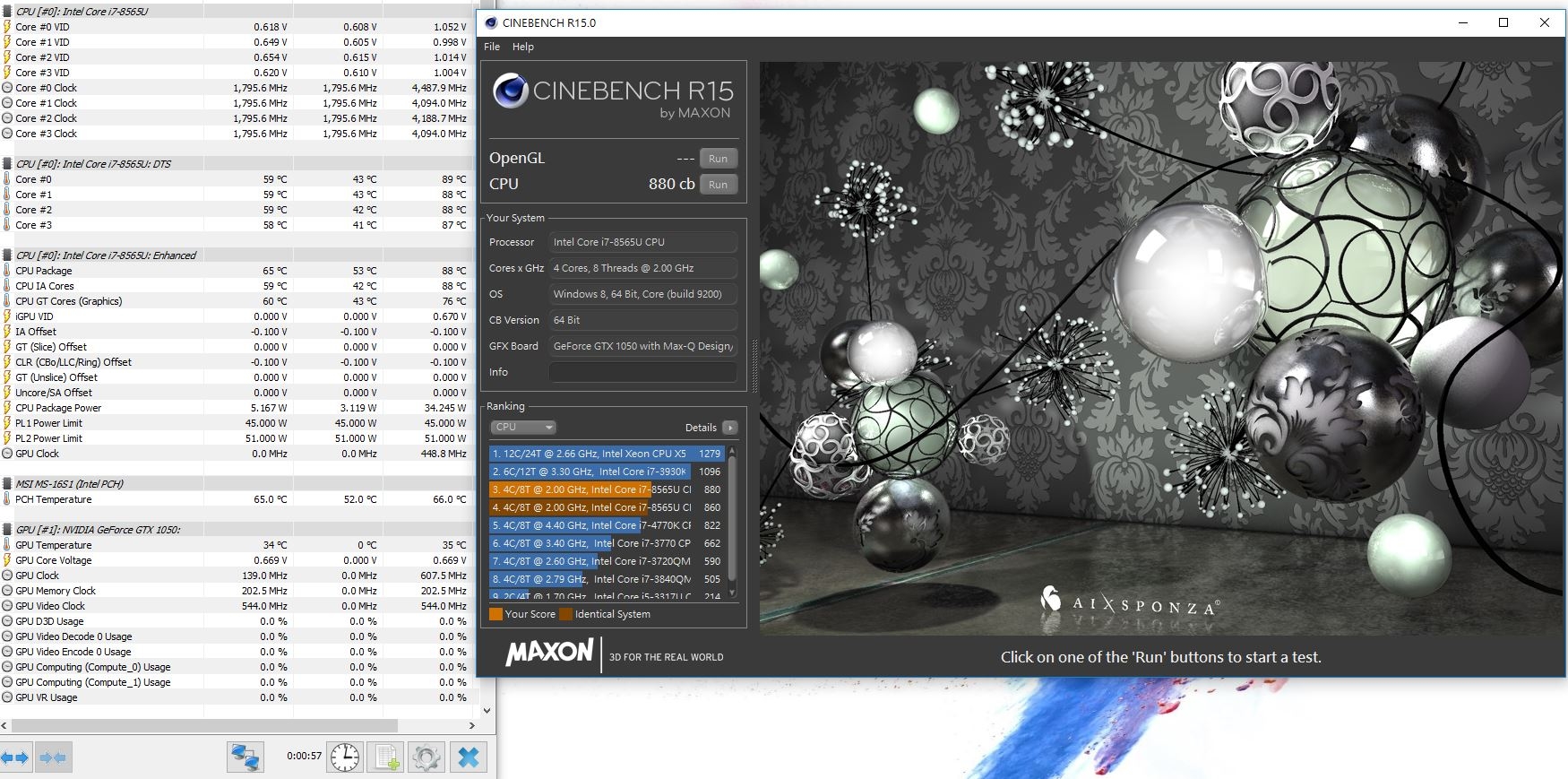The width and height of the screenshot is (1568, 779).
Task: Reset the HWiNFO clock timer button
Action: pos(345,757)
